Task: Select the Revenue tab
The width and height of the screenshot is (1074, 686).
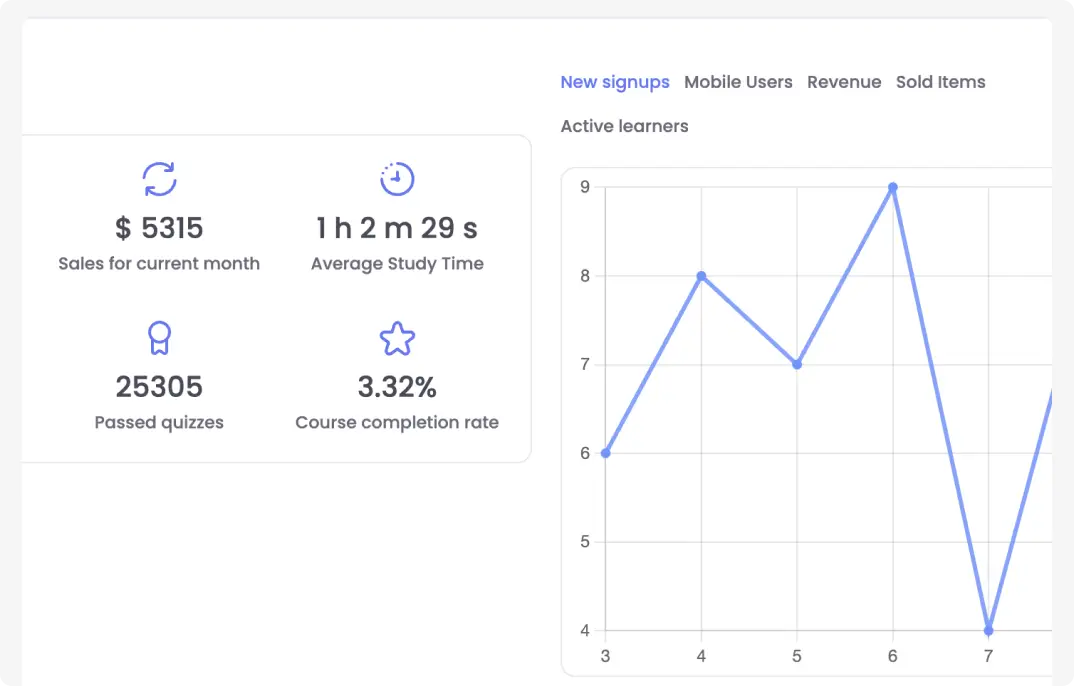Action: pos(844,82)
